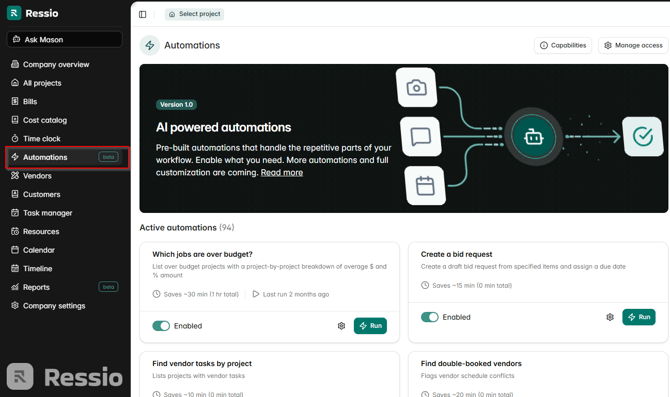Open the Vendors page

(x=37, y=176)
